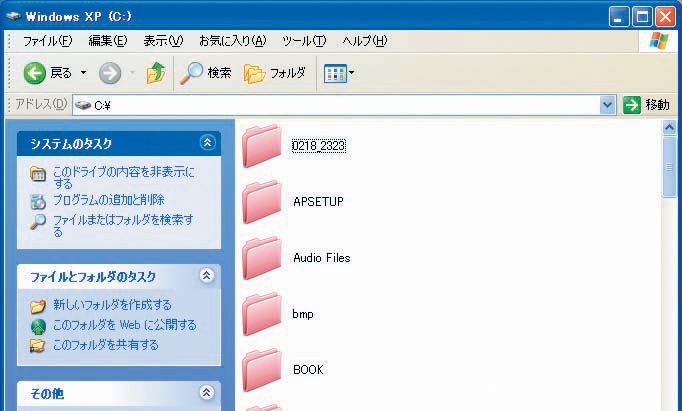Click the green Back arrow button
The width and height of the screenshot is (682, 411).
tap(34, 73)
